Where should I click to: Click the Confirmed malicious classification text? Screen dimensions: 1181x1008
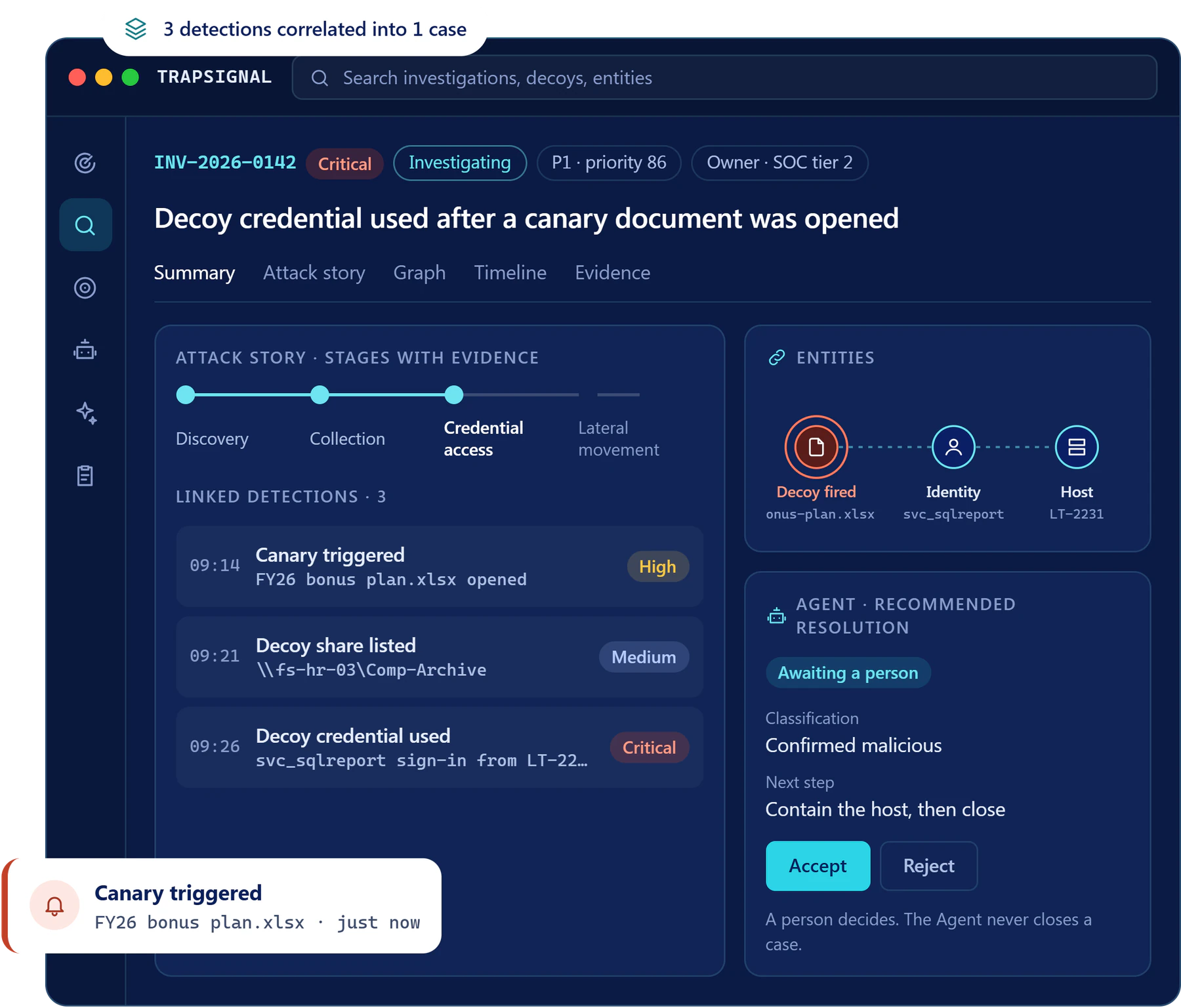(854, 745)
